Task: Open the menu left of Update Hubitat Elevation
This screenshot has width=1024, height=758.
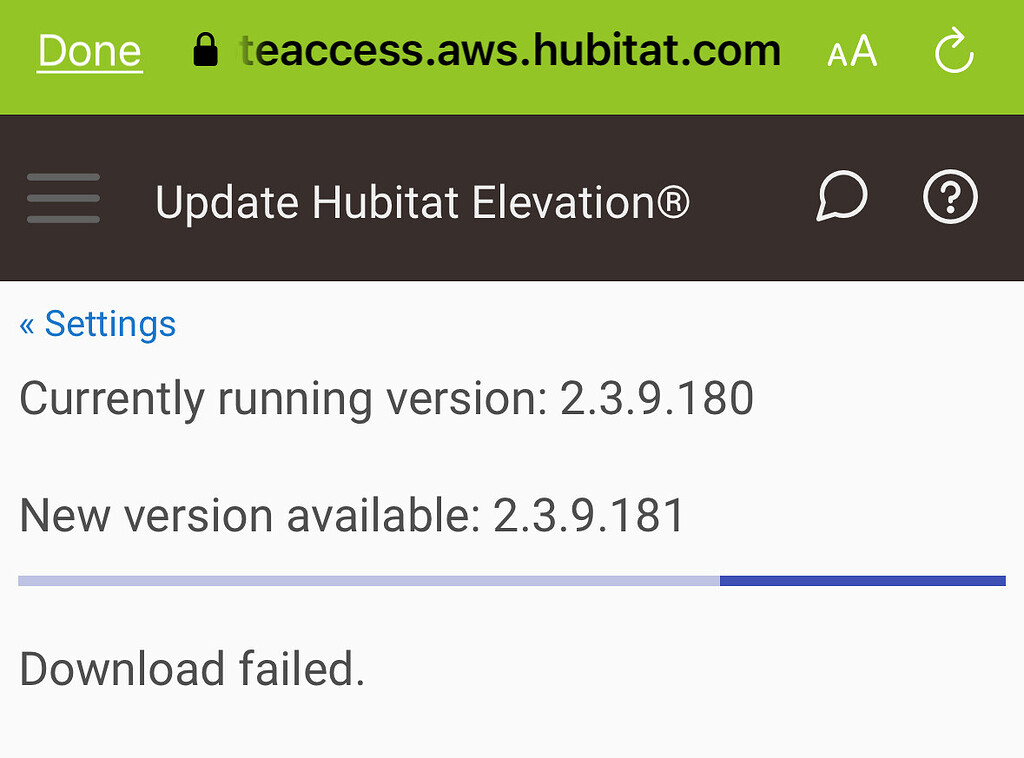Action: point(63,199)
